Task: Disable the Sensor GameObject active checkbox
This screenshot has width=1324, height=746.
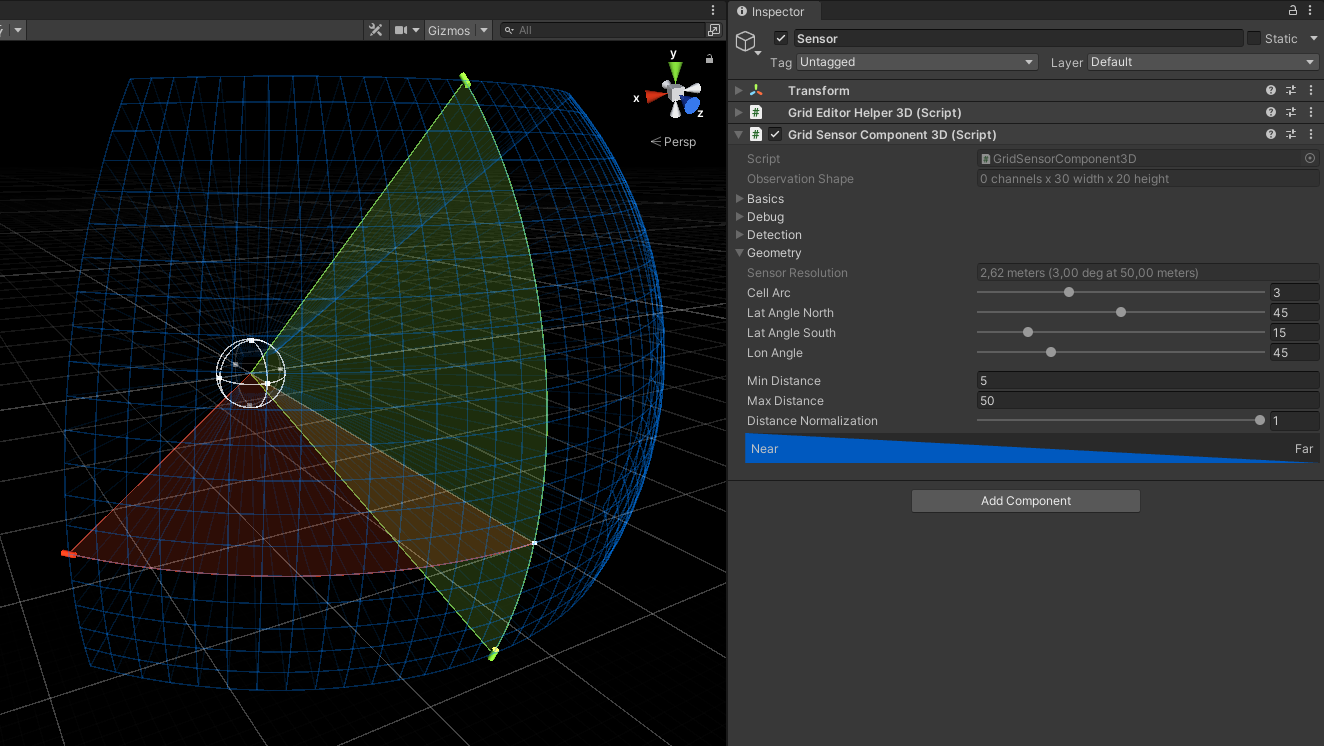Action: pyautogui.click(x=781, y=39)
